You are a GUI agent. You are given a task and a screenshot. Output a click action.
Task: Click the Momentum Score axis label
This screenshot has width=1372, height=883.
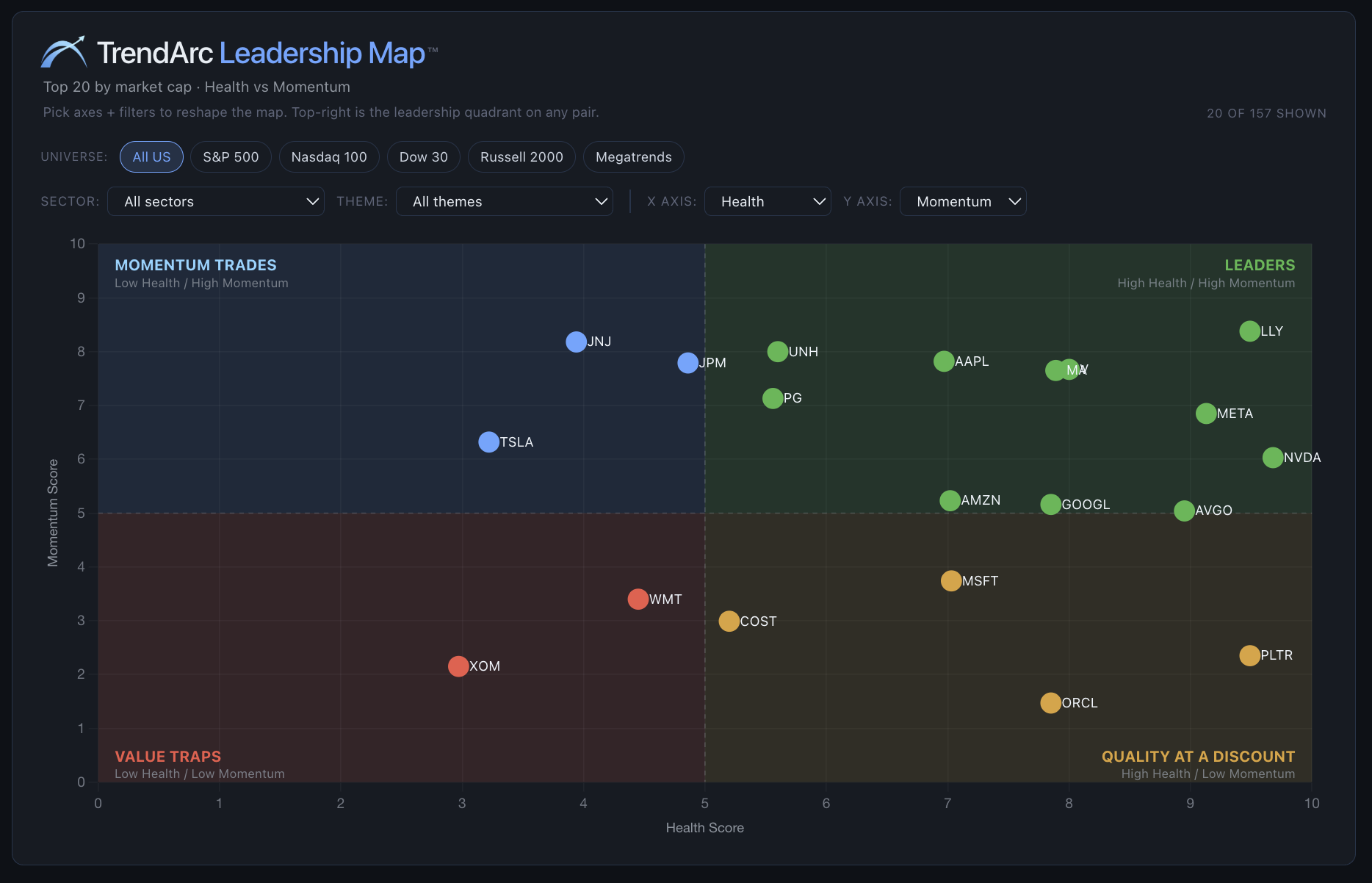point(53,513)
